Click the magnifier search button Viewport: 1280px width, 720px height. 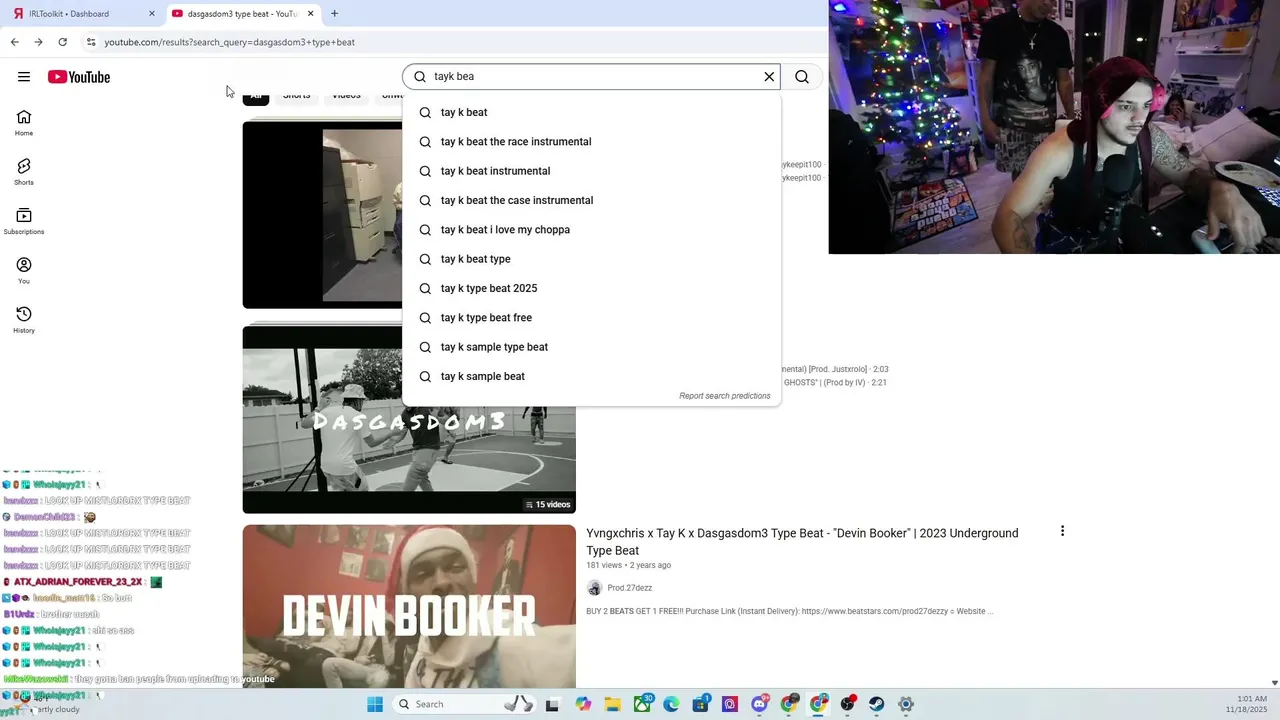(x=802, y=77)
